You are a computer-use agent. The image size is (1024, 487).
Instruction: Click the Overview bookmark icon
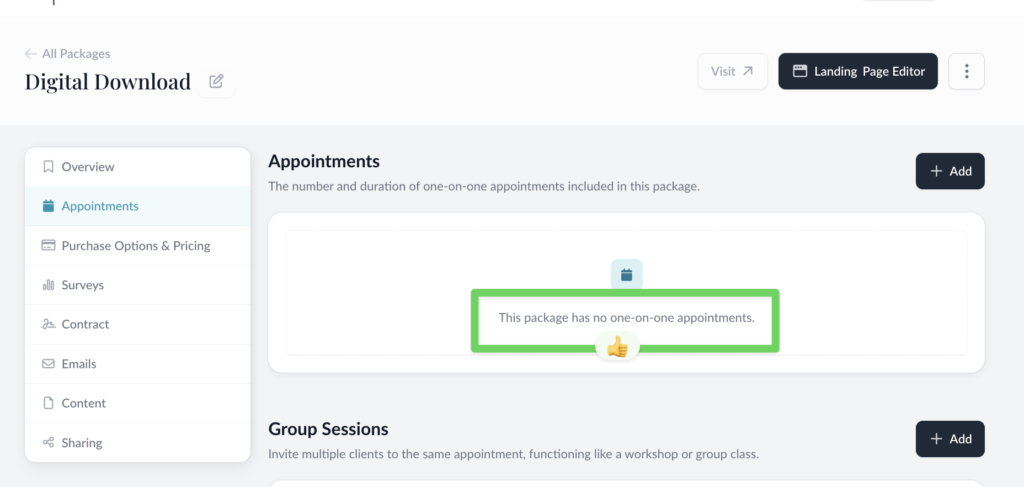[48, 167]
